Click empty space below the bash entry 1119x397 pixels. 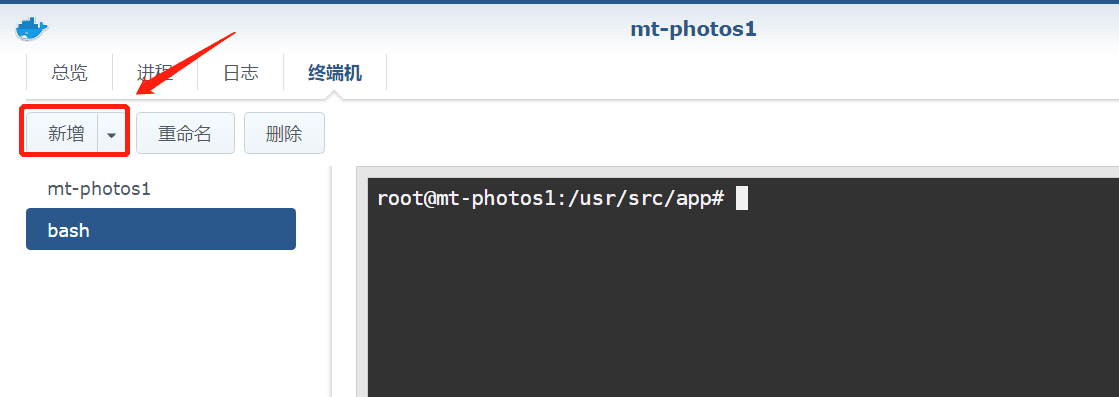[161, 321]
